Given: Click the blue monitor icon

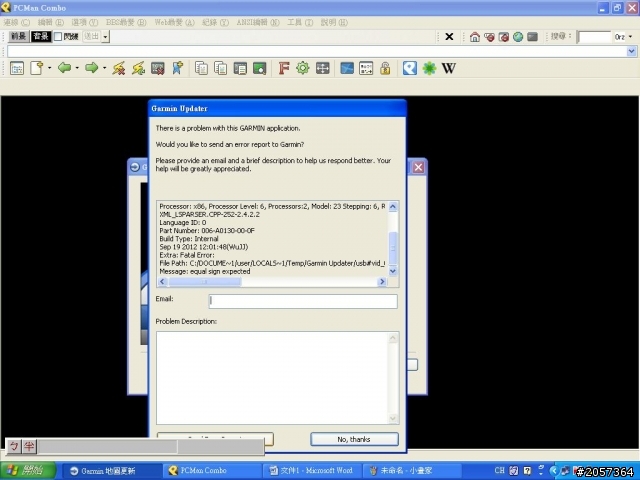Looking at the screenshot, I should (347, 68).
